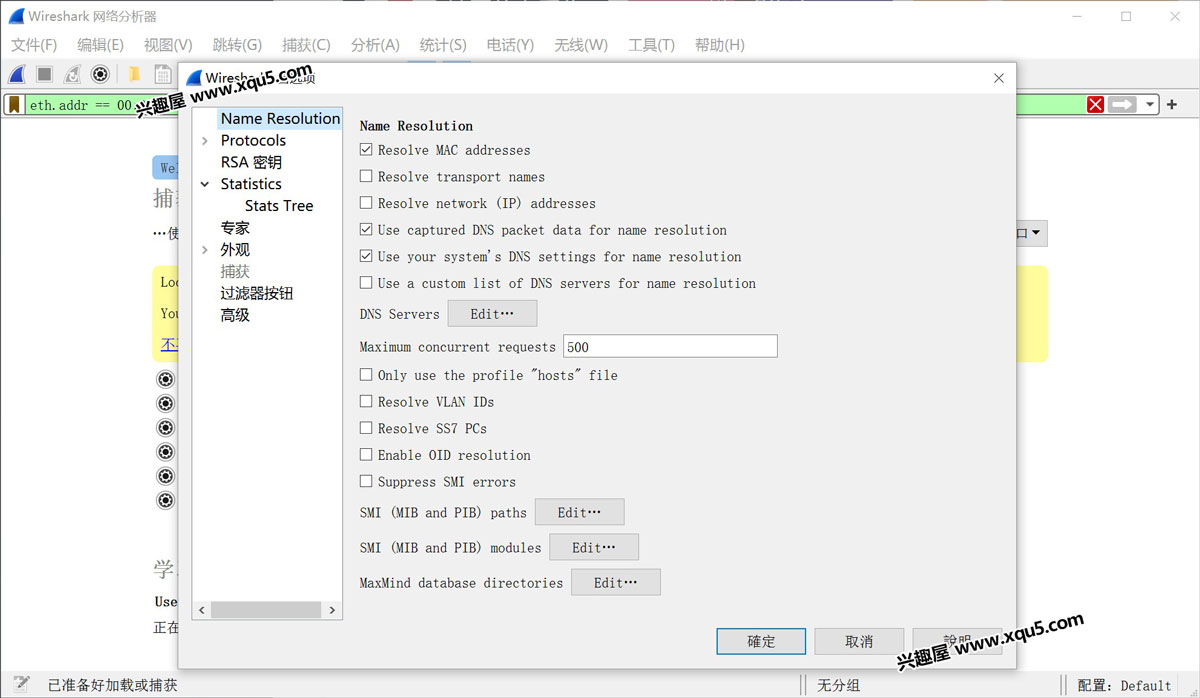The image size is (1200, 698).
Task: Open the 帮助(H) menu
Action: pyautogui.click(x=719, y=45)
